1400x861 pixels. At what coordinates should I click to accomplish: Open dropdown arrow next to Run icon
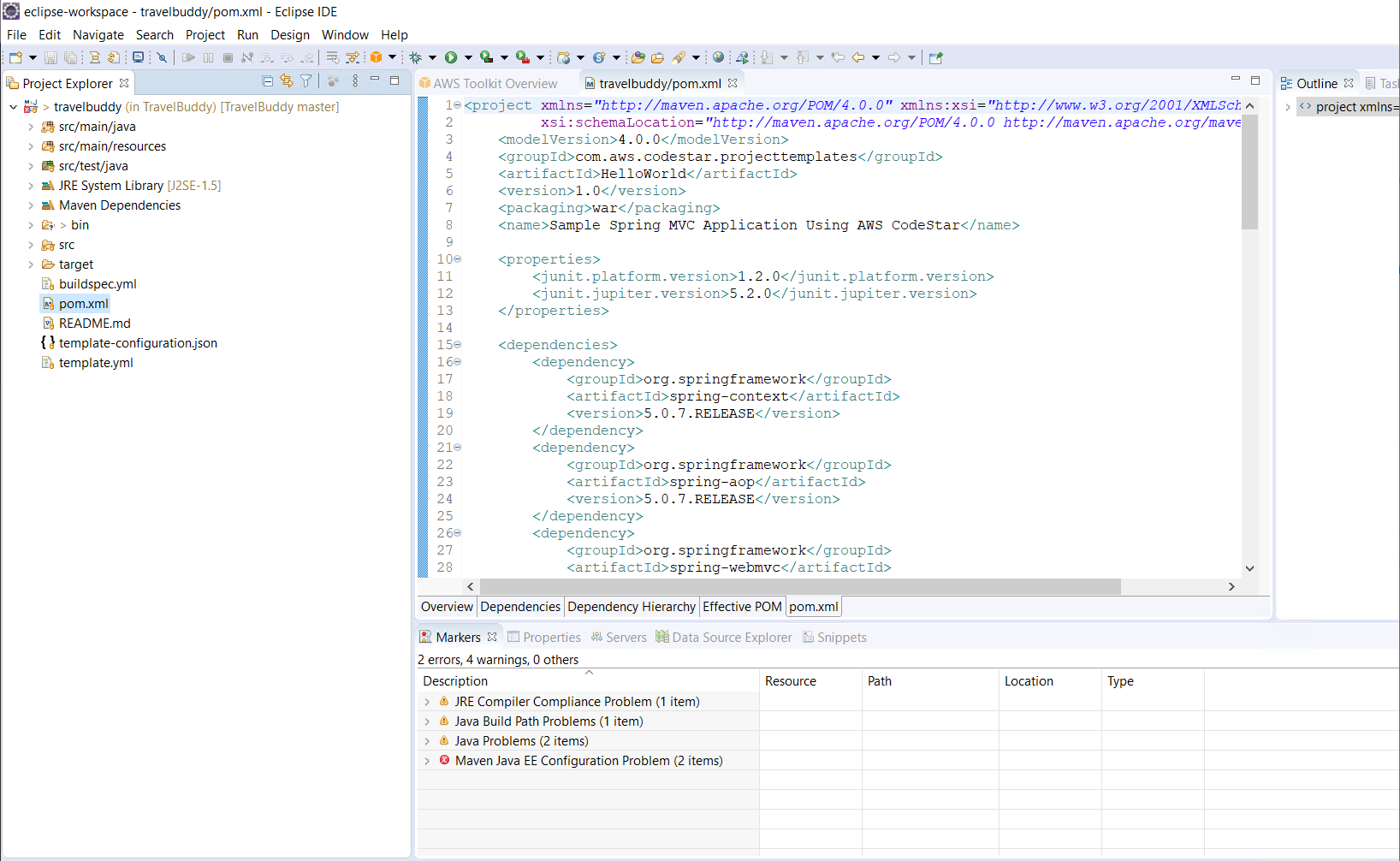[468, 57]
